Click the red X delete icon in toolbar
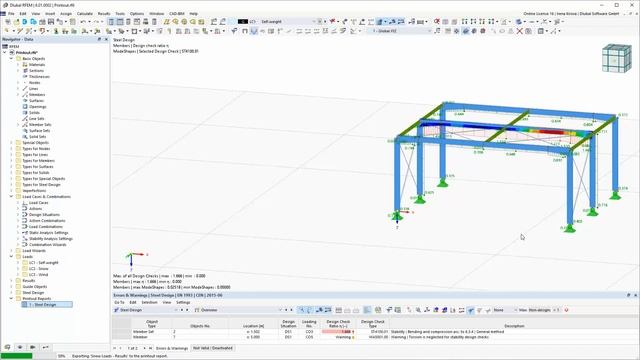Screen dimensions: 640x360 point(519,31)
